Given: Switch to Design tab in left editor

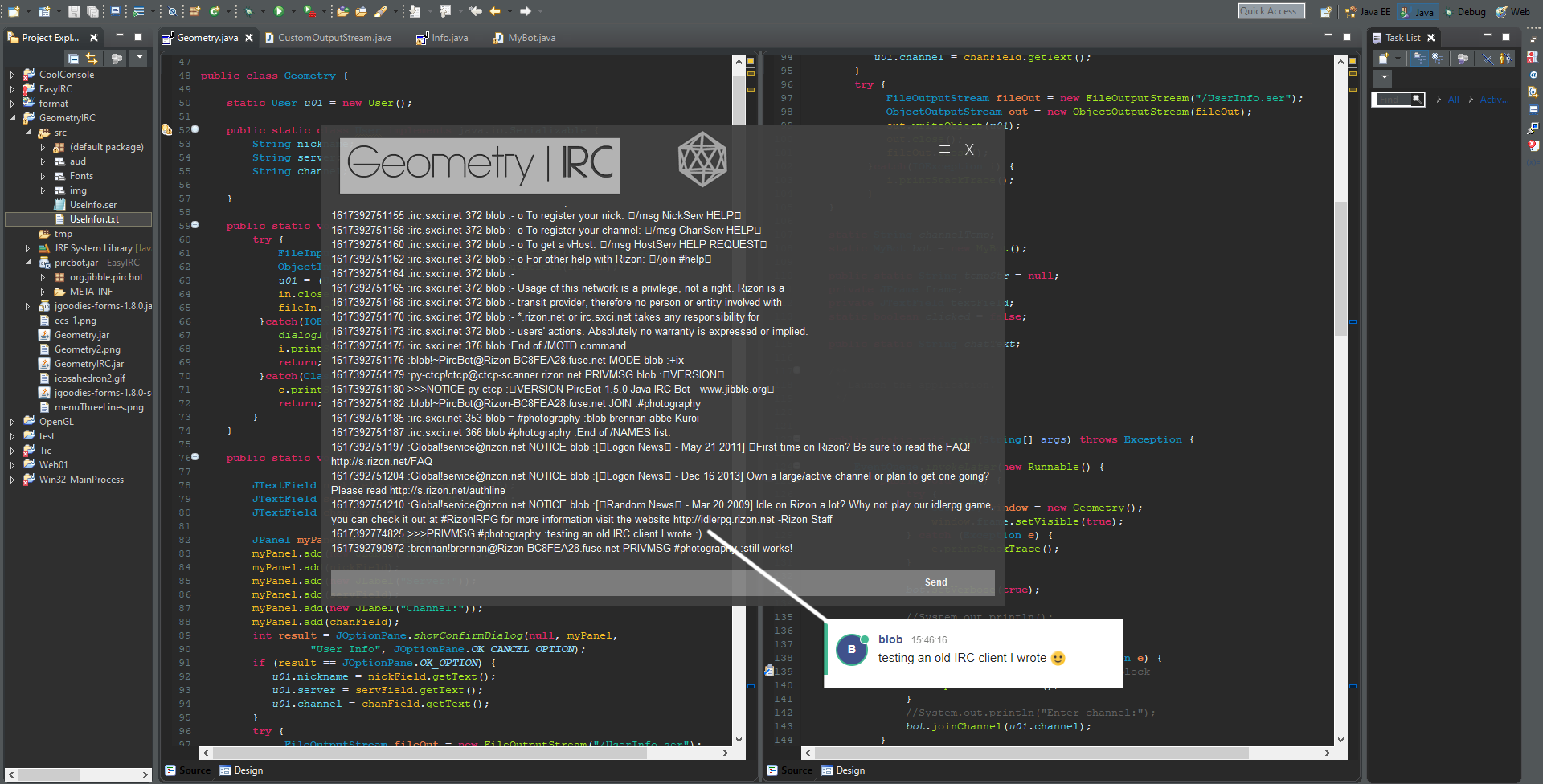Looking at the screenshot, I should [x=241, y=770].
